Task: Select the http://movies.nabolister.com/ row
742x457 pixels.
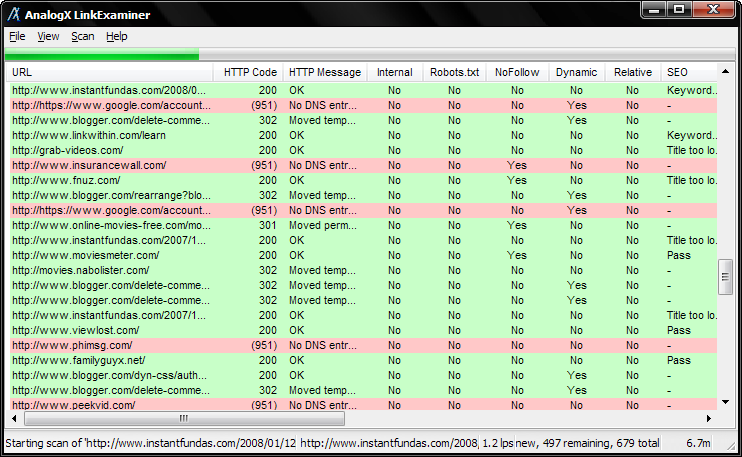Action: click(363, 271)
